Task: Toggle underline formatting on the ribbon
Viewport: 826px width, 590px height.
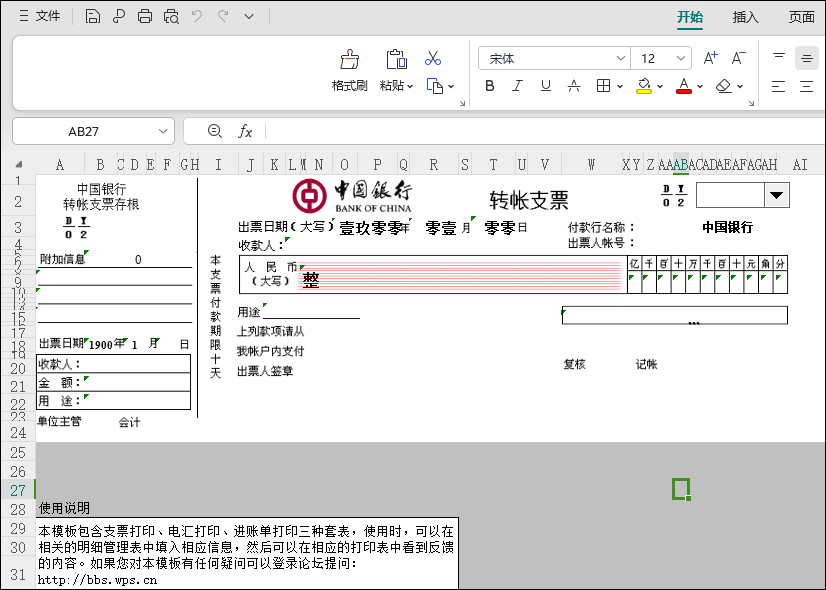Action: [x=545, y=87]
